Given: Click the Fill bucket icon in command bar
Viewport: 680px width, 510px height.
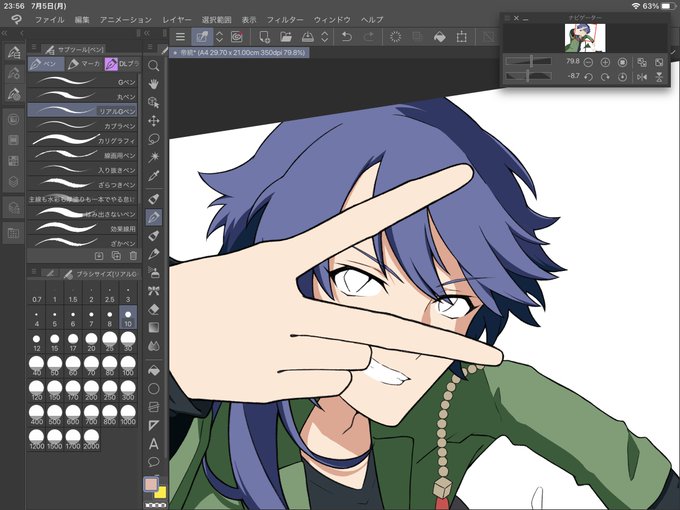Looking at the screenshot, I should coord(439,37).
